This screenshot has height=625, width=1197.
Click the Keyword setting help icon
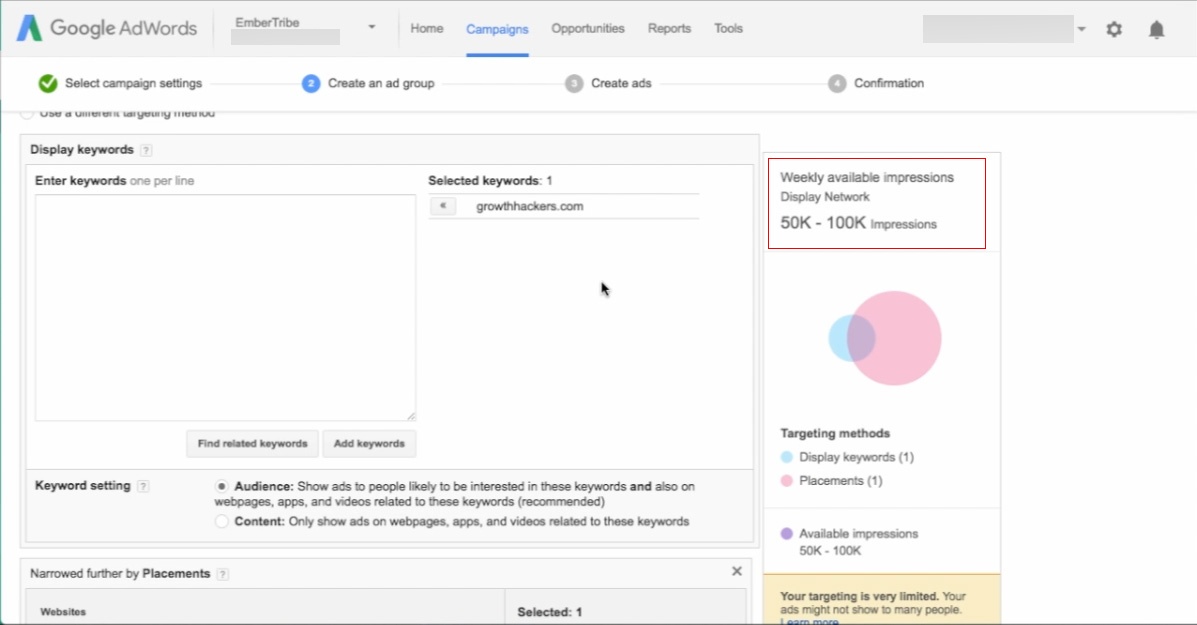click(143, 486)
